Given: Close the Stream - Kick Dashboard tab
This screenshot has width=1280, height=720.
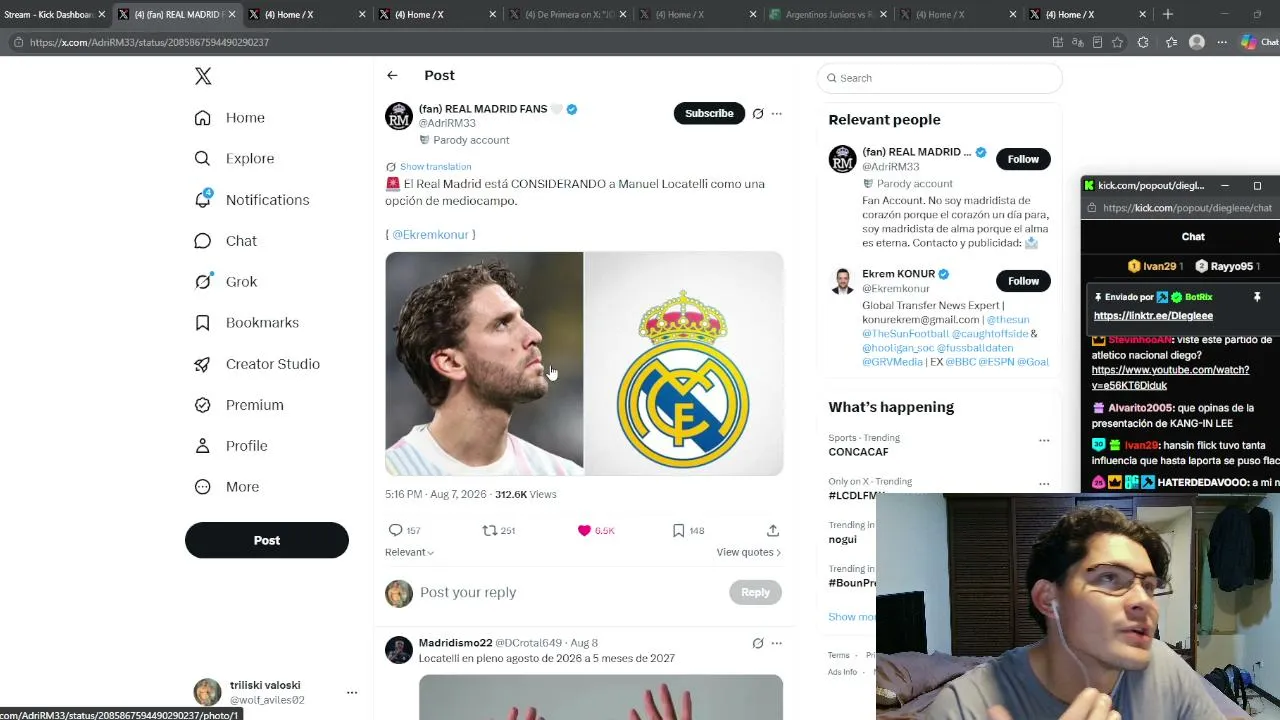Looking at the screenshot, I should [101, 15].
